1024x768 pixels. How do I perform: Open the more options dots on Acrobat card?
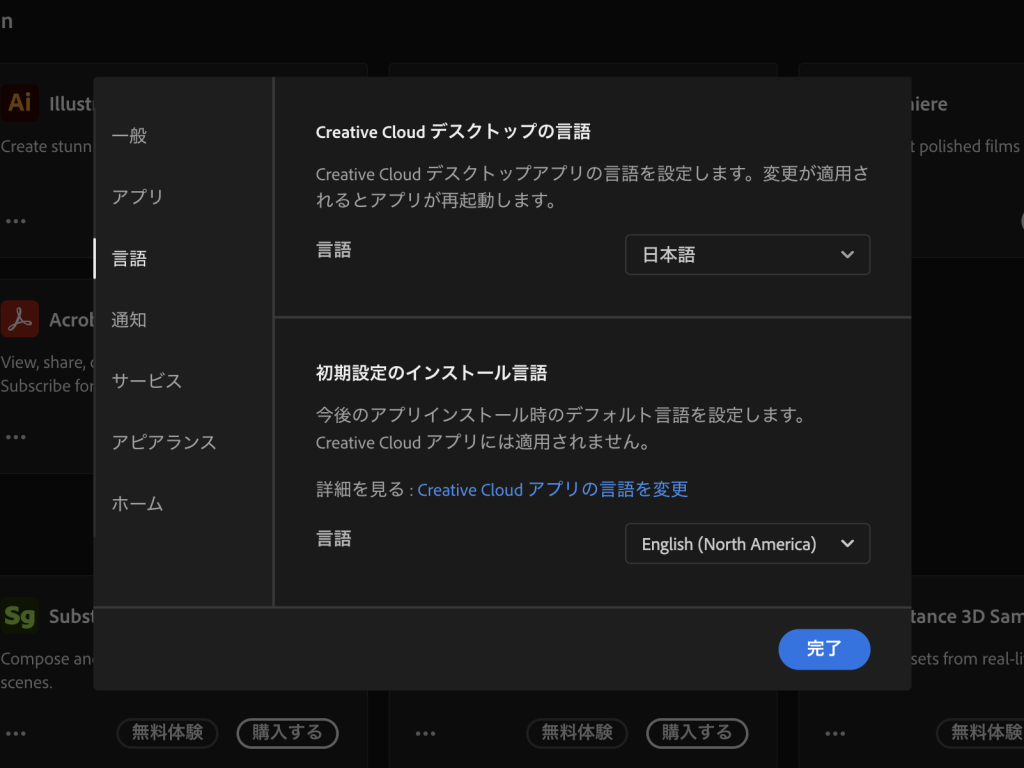point(16,437)
